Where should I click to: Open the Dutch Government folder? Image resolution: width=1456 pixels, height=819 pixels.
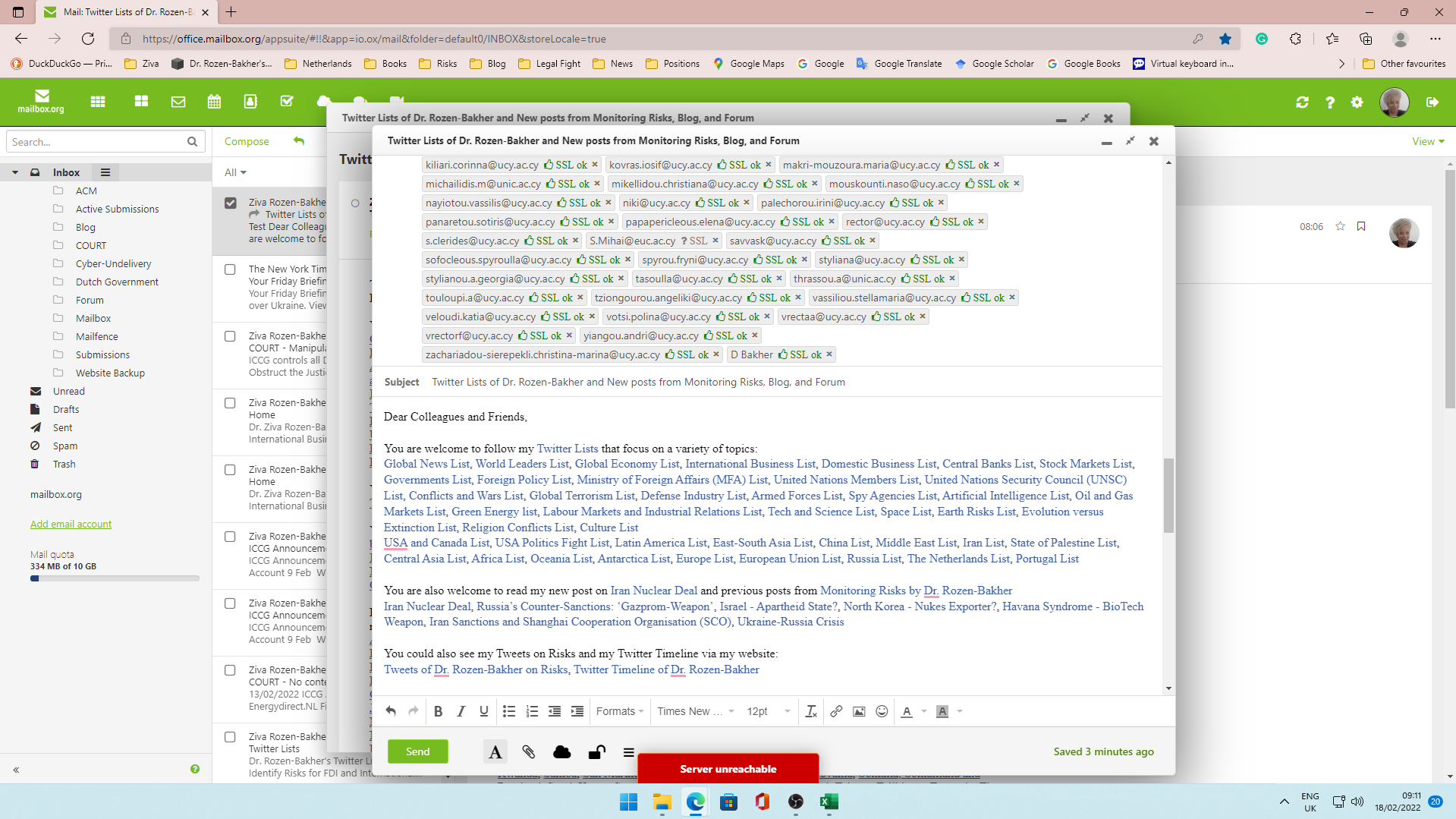pos(117,282)
